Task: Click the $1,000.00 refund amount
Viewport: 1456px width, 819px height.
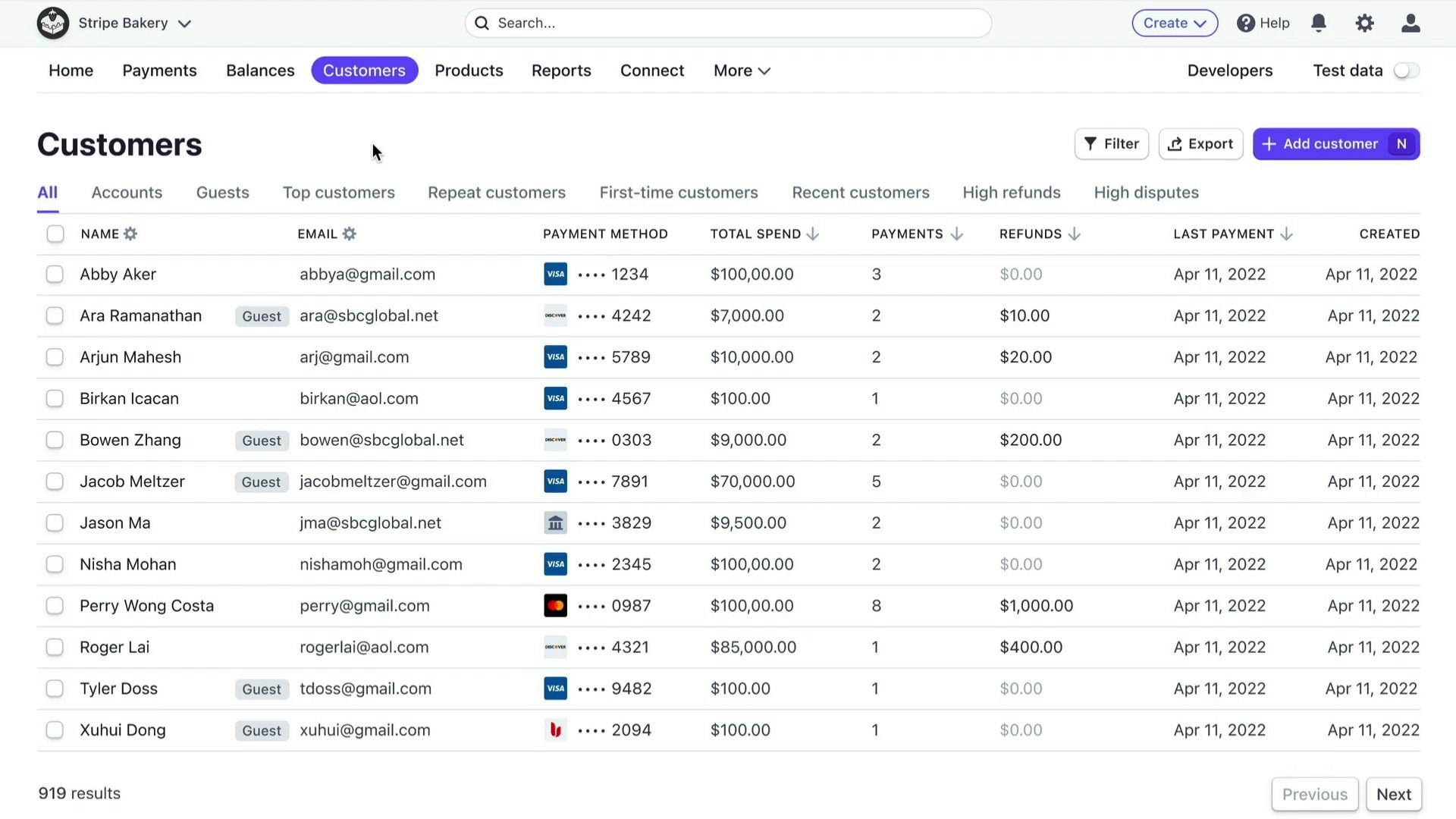Action: pos(1036,606)
